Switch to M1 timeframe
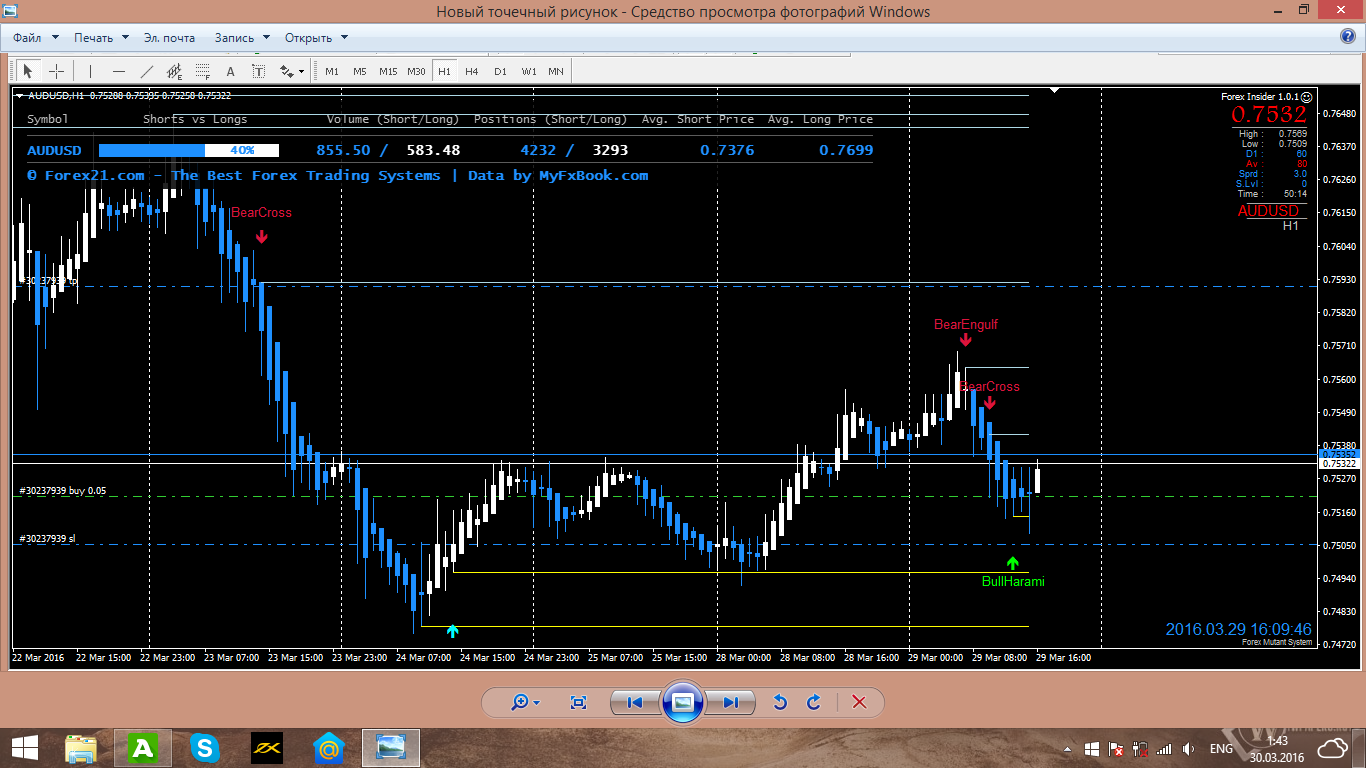1366x768 pixels. (x=332, y=71)
